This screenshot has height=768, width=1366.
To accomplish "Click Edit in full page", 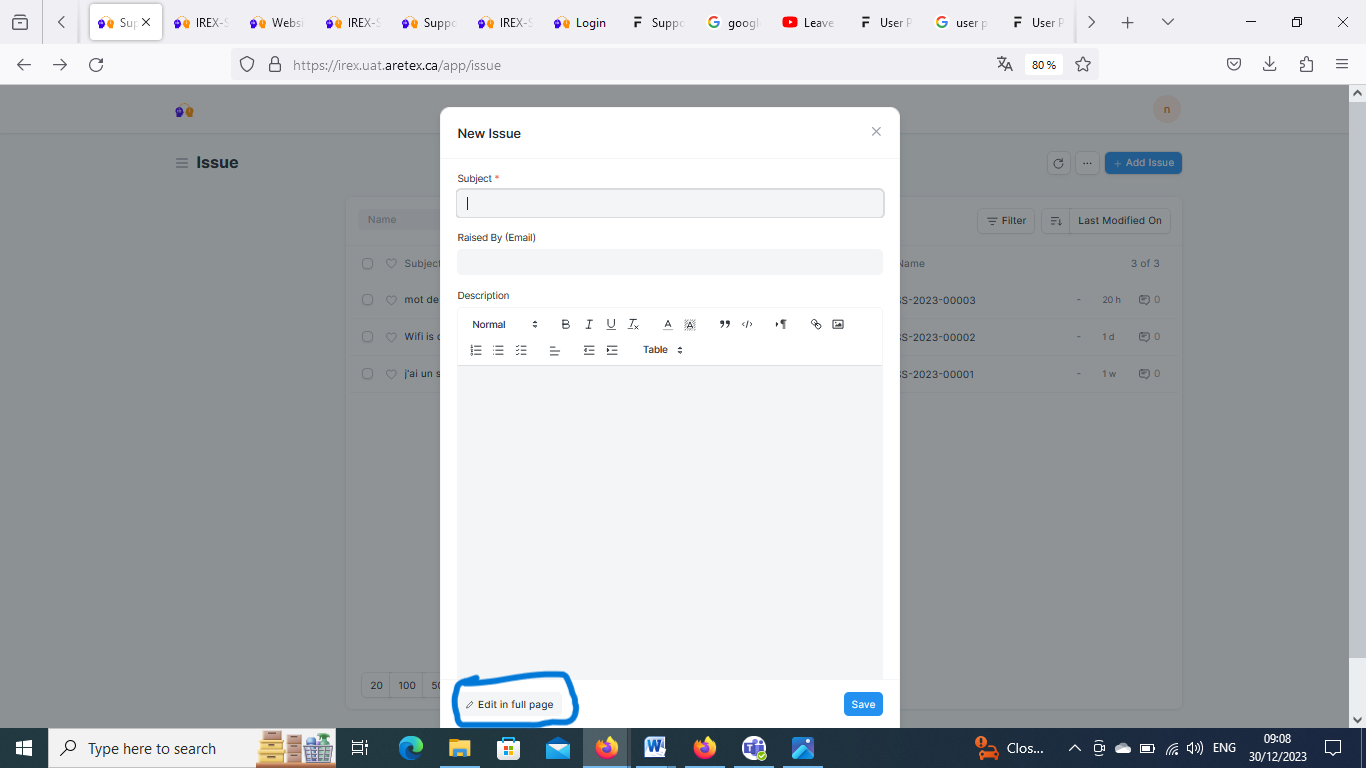I will click(509, 705).
